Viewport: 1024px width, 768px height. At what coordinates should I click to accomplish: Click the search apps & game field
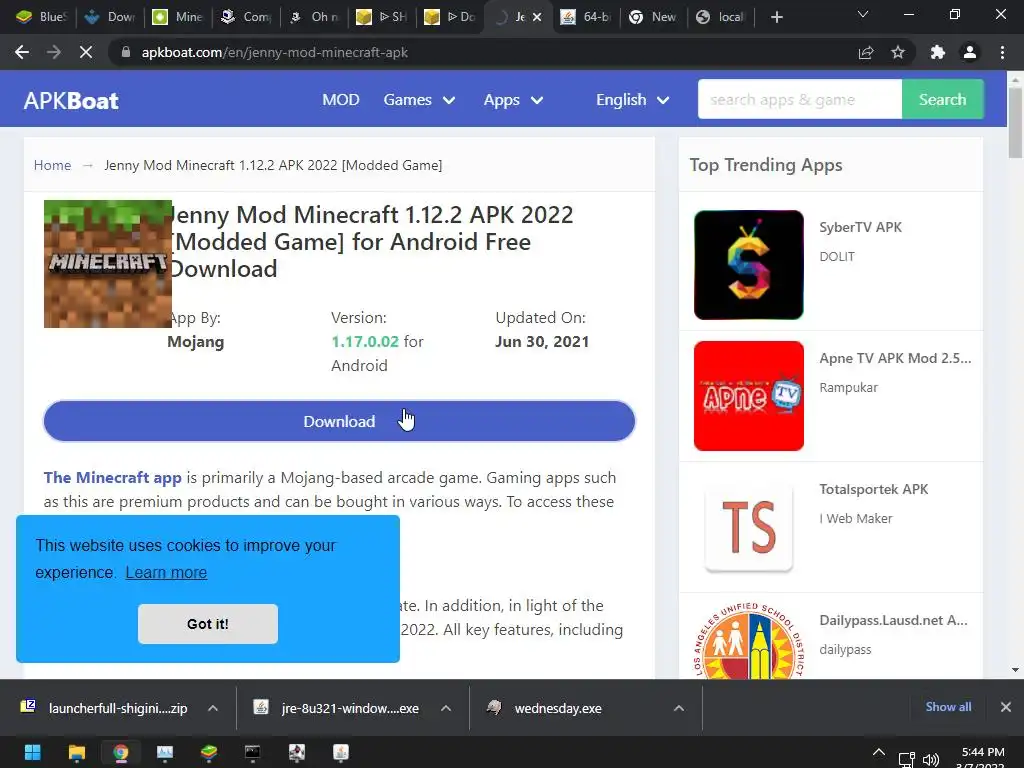coord(799,99)
